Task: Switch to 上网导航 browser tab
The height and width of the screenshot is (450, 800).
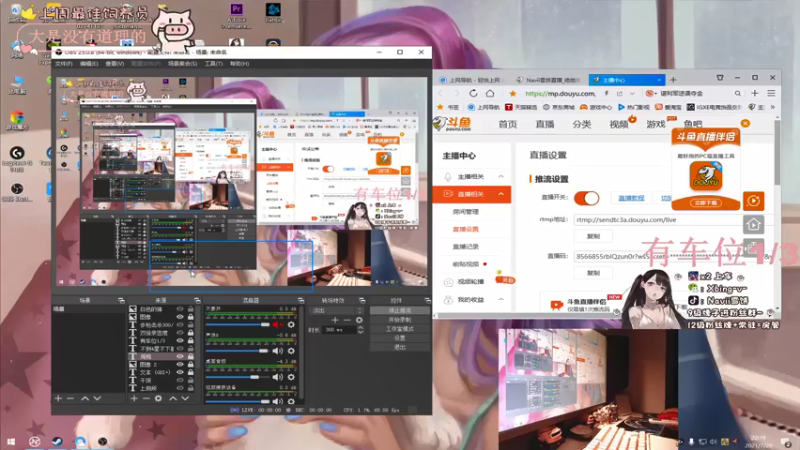Action: pyautogui.click(x=471, y=80)
